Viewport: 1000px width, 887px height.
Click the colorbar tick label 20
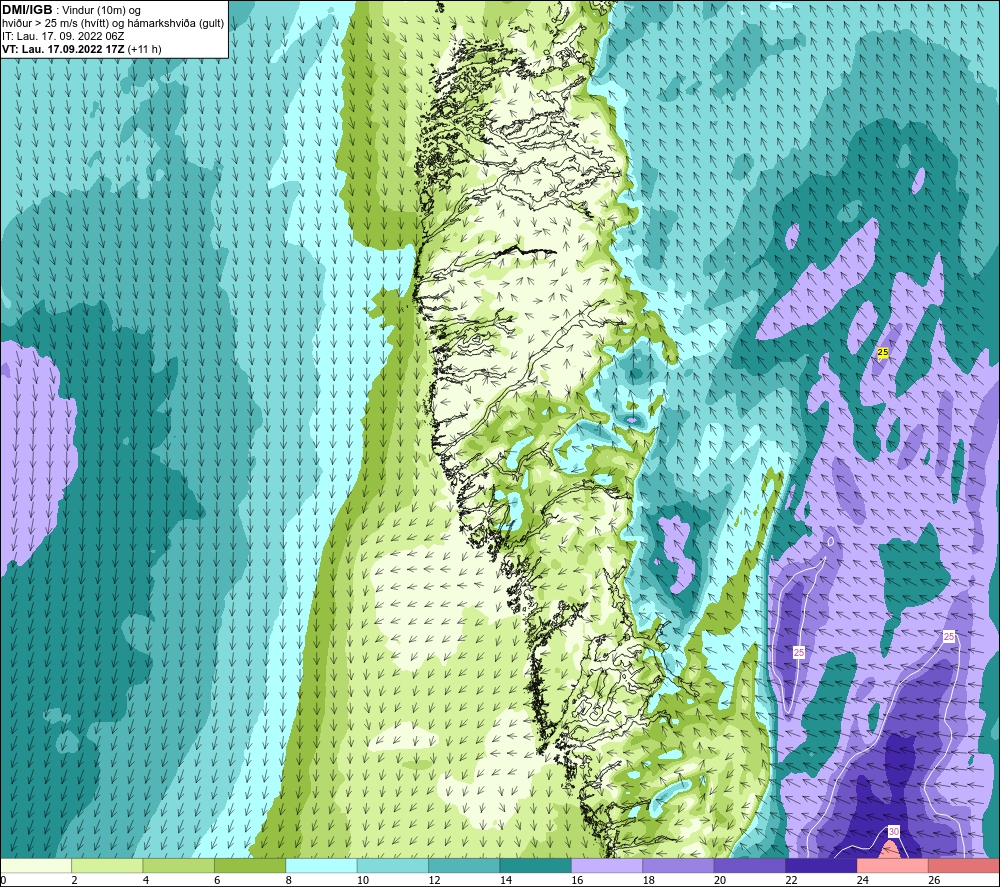(720, 880)
